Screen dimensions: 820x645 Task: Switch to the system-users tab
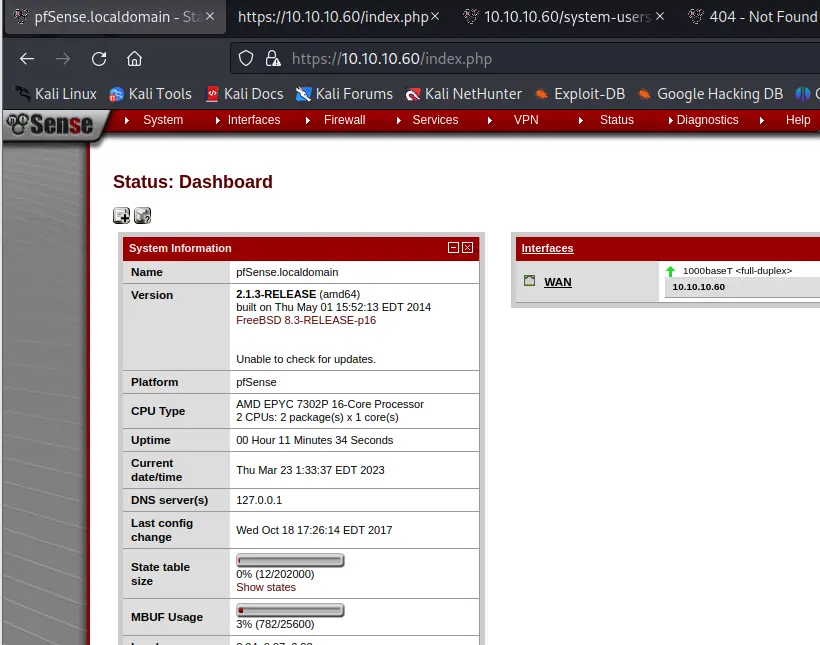pyautogui.click(x=566, y=17)
